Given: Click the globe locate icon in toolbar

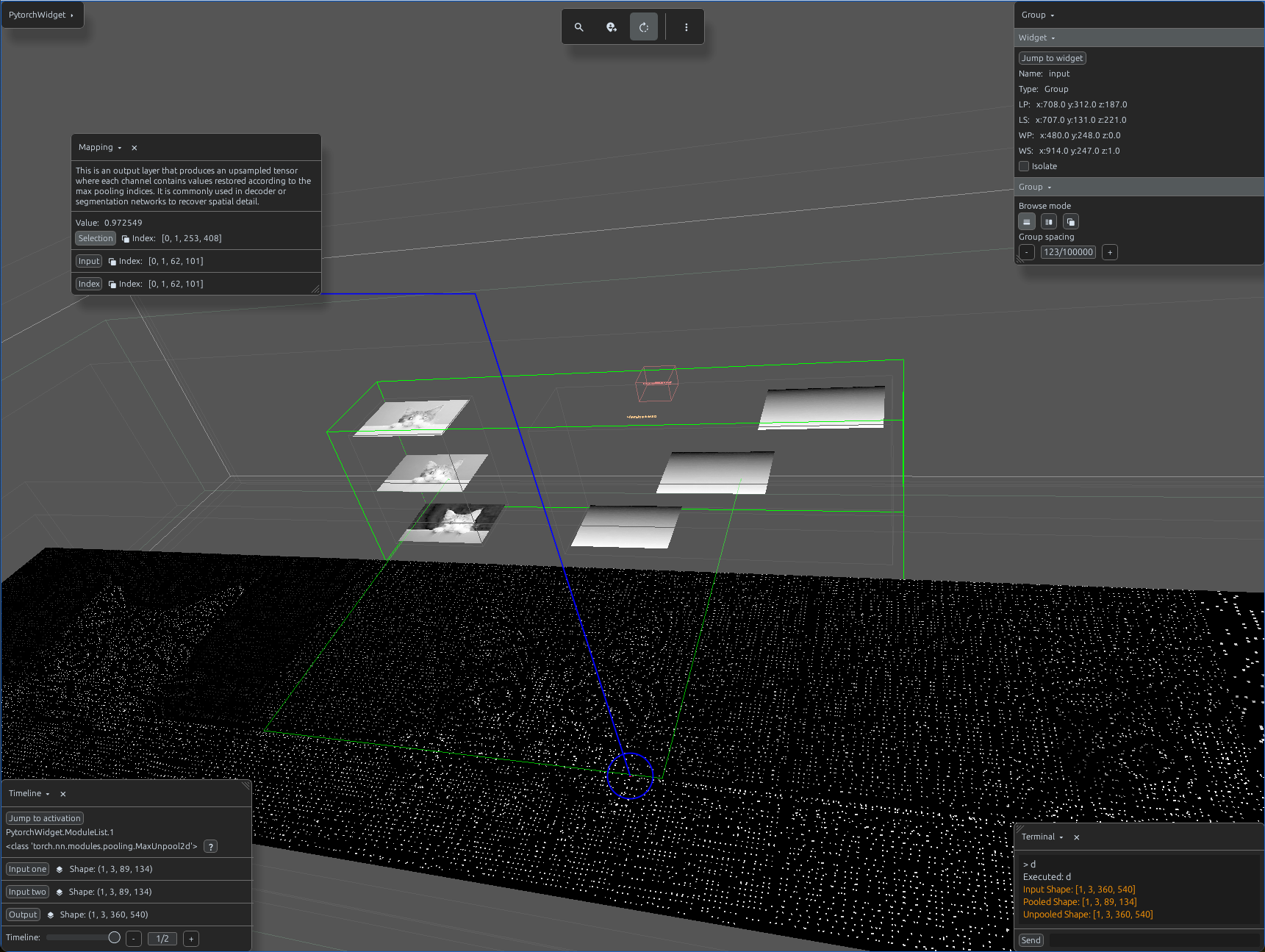Looking at the screenshot, I should (x=612, y=27).
